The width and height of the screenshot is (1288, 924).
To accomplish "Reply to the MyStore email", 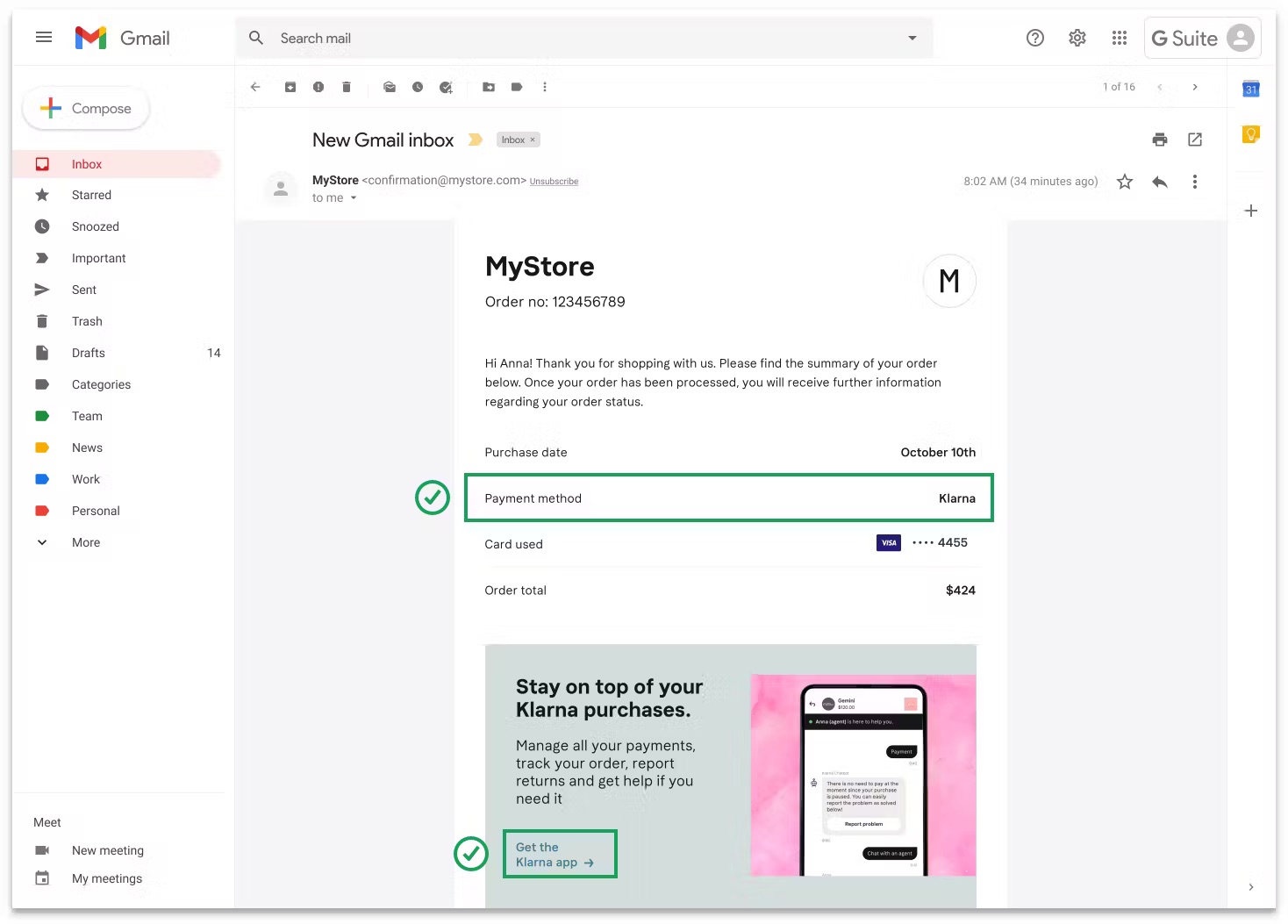I will point(1160,182).
